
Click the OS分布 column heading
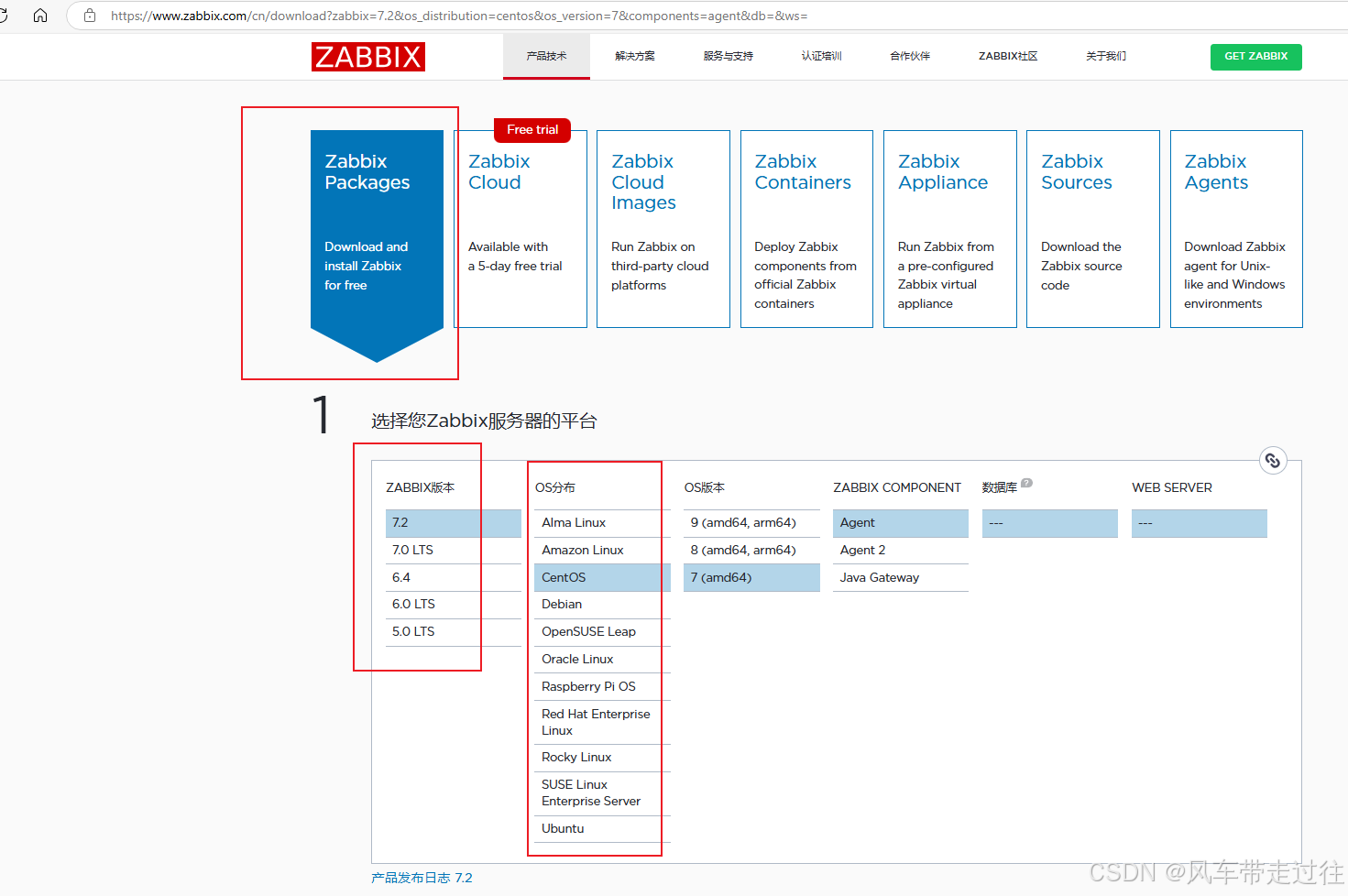(555, 488)
